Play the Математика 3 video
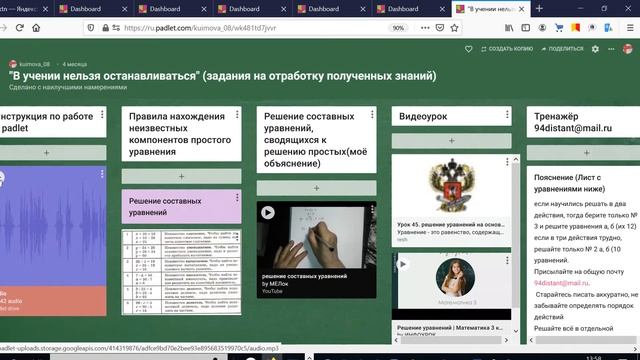The image size is (640, 360). tap(402, 264)
